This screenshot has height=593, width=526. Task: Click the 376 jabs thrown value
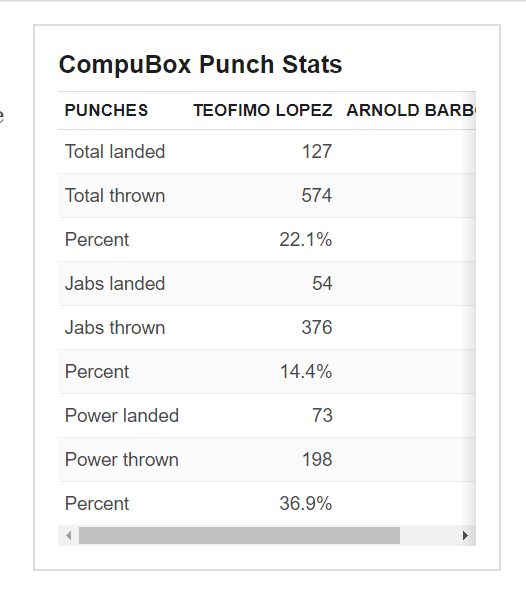[x=317, y=328]
